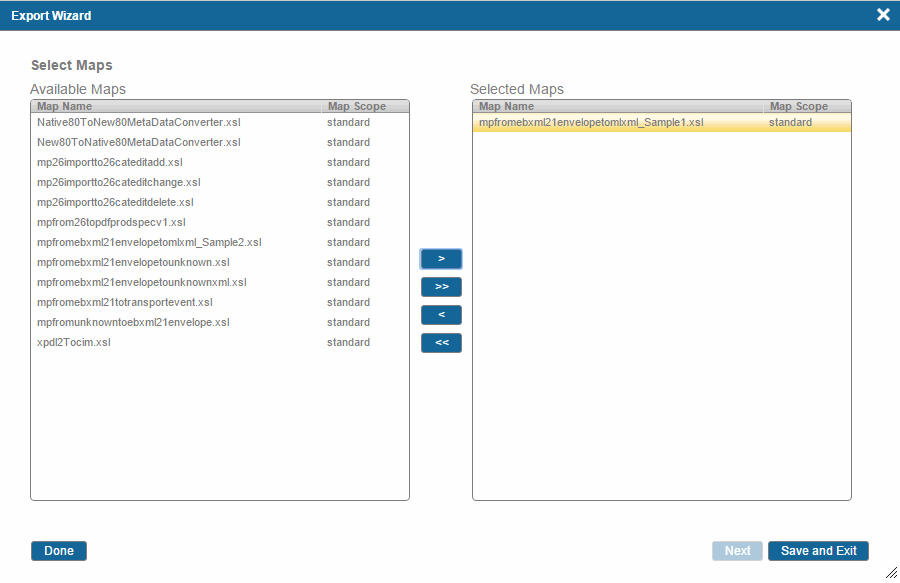
Task: Select mp26importto26cateditdelete.xsl map
Action: pyautogui.click(x=220, y=203)
